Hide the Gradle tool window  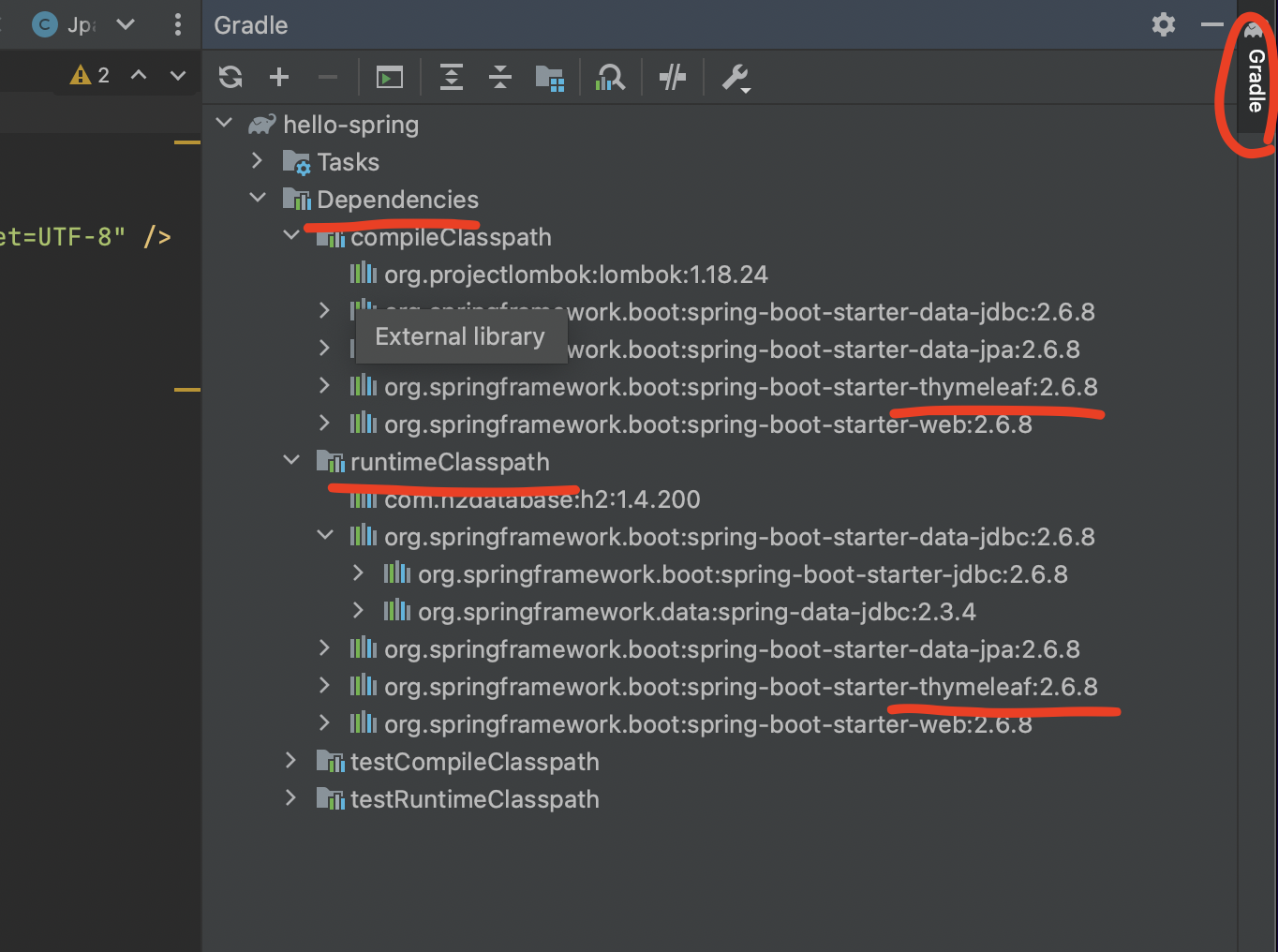(1212, 24)
